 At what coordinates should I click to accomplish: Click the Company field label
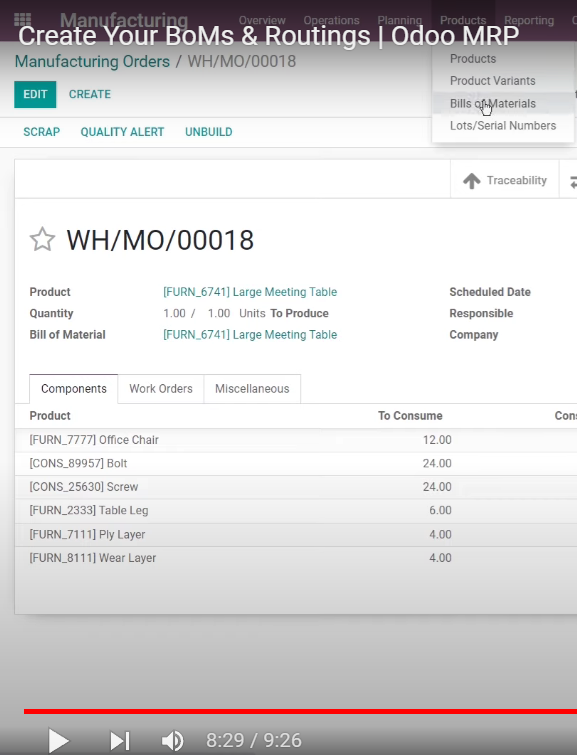473,335
